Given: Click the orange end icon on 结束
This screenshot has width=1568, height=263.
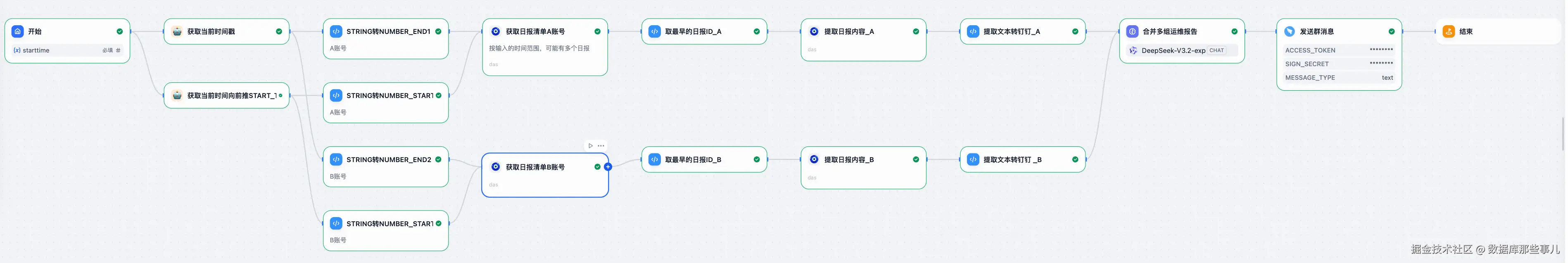Looking at the screenshot, I should (x=1449, y=32).
